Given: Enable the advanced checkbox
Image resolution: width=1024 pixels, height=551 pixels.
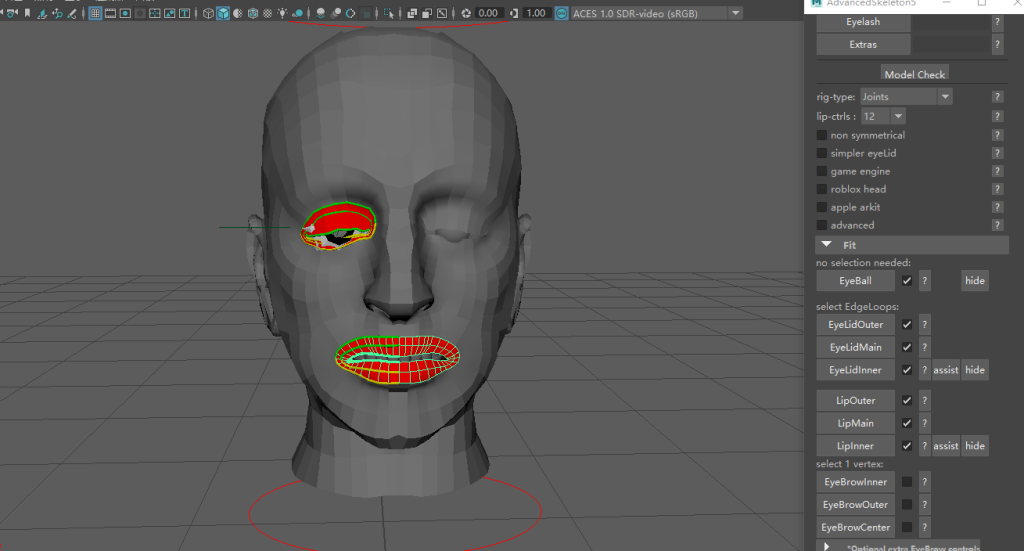Looking at the screenshot, I should pyautogui.click(x=822, y=225).
